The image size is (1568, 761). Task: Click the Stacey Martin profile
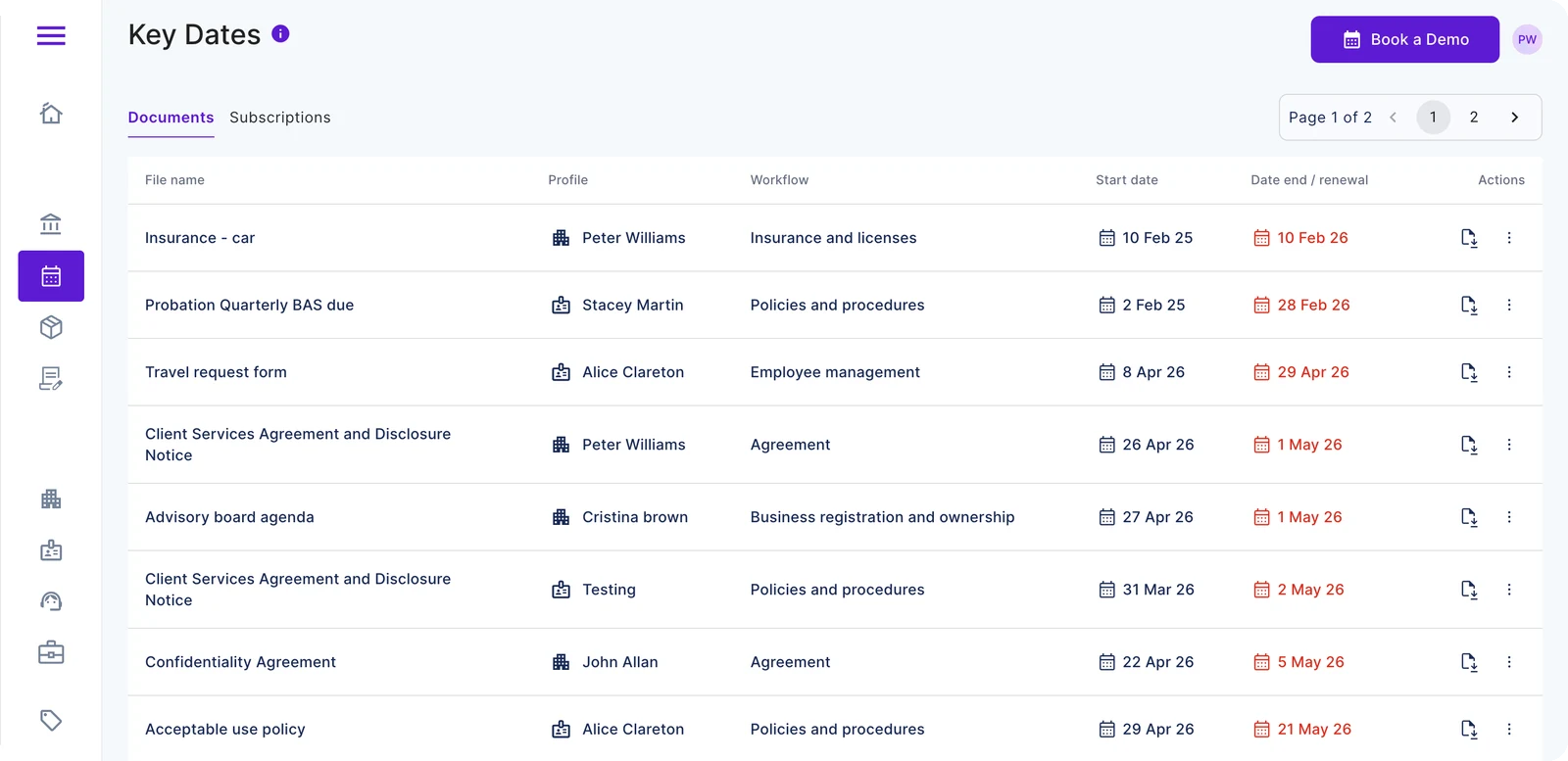click(633, 306)
